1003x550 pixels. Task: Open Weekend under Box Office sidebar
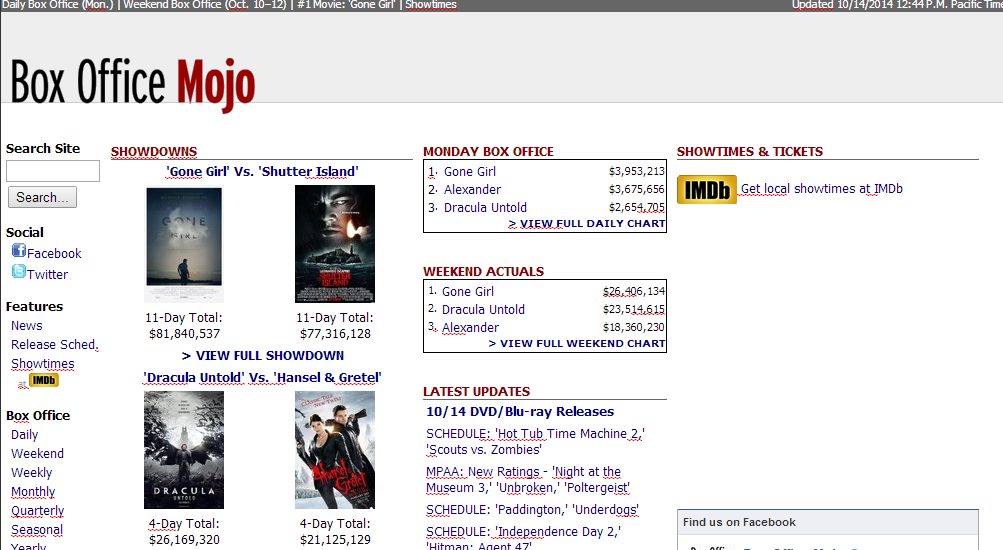[x=37, y=453]
